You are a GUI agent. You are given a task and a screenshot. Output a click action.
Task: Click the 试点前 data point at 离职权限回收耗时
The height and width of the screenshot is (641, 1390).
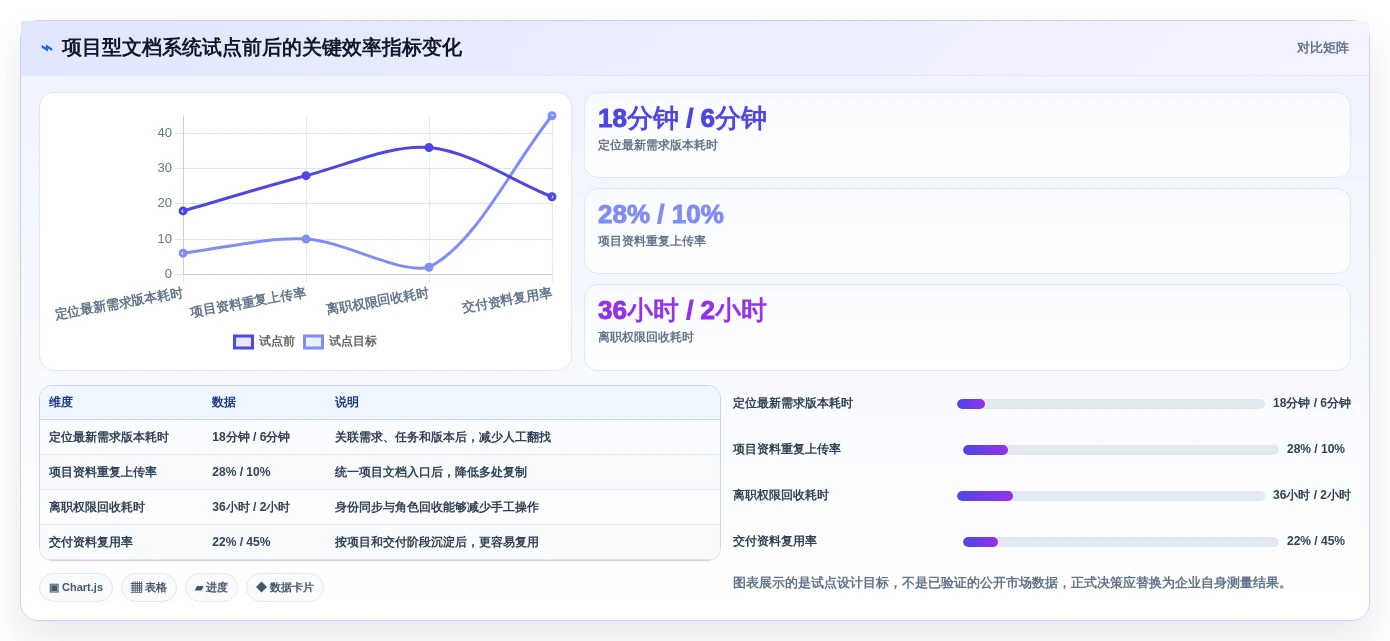click(429, 147)
